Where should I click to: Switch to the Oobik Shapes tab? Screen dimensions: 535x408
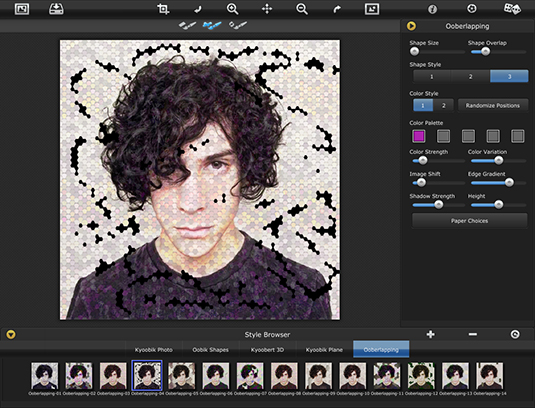tap(211, 350)
